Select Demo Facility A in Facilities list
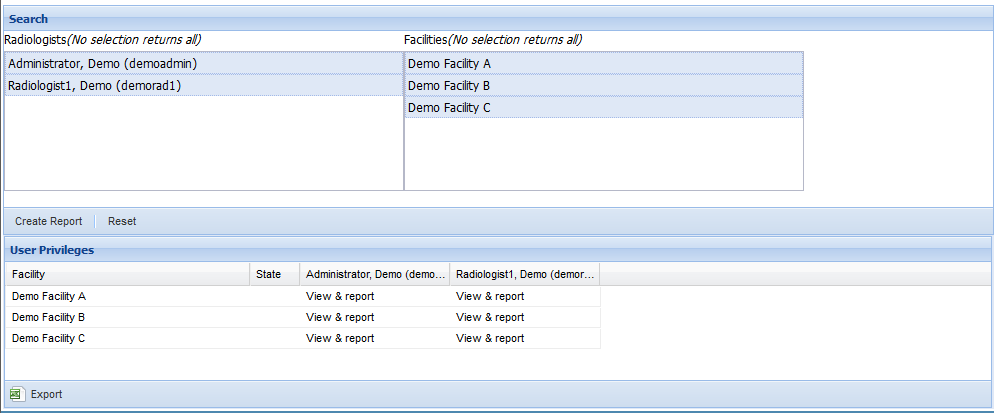The image size is (994, 413). tap(604, 63)
